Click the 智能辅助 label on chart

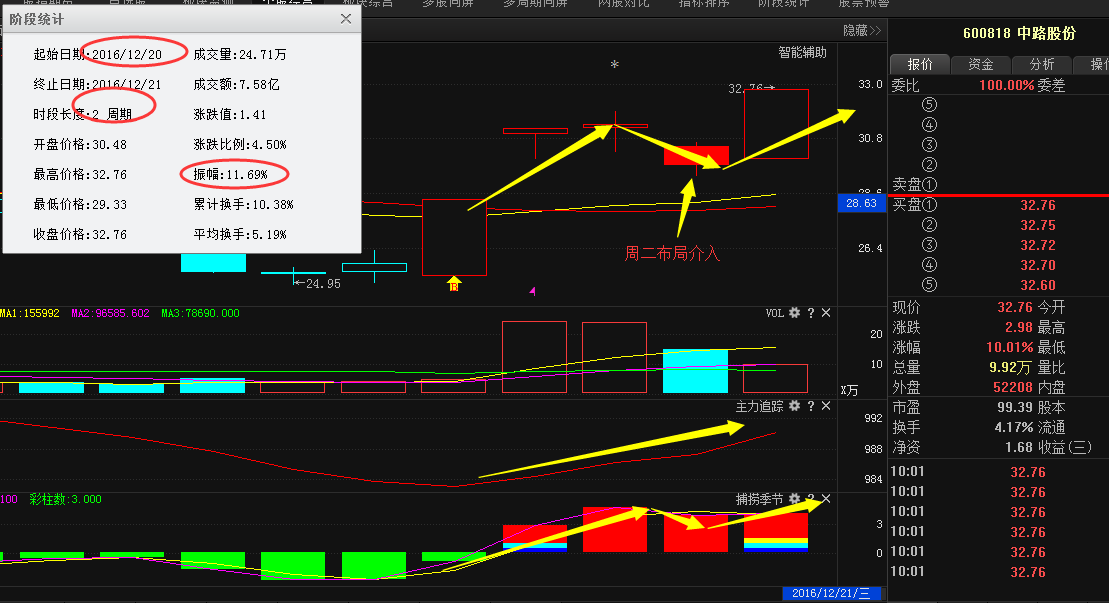click(x=803, y=53)
